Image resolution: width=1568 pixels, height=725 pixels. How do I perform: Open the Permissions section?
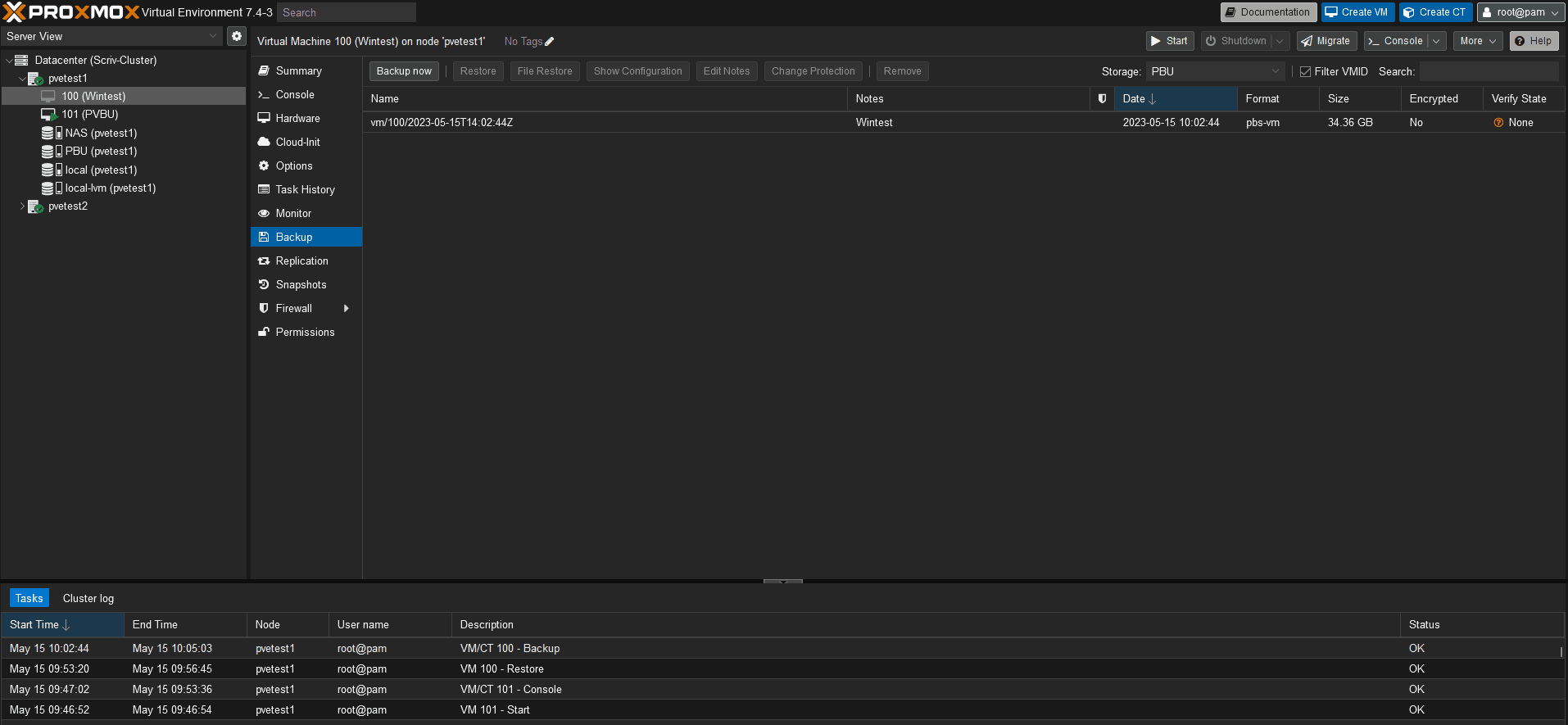(x=306, y=332)
